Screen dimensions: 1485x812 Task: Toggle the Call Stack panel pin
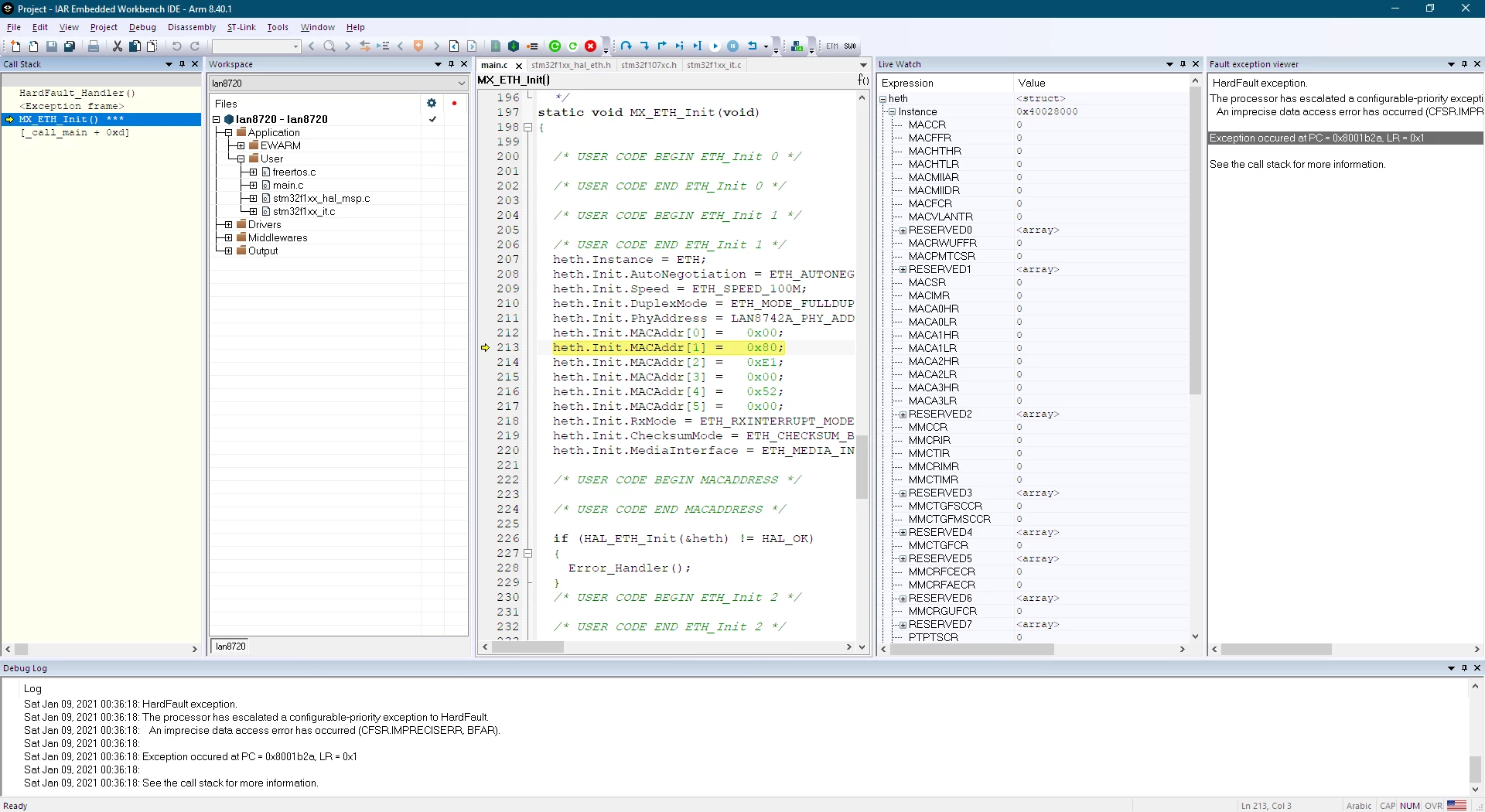[x=182, y=64]
